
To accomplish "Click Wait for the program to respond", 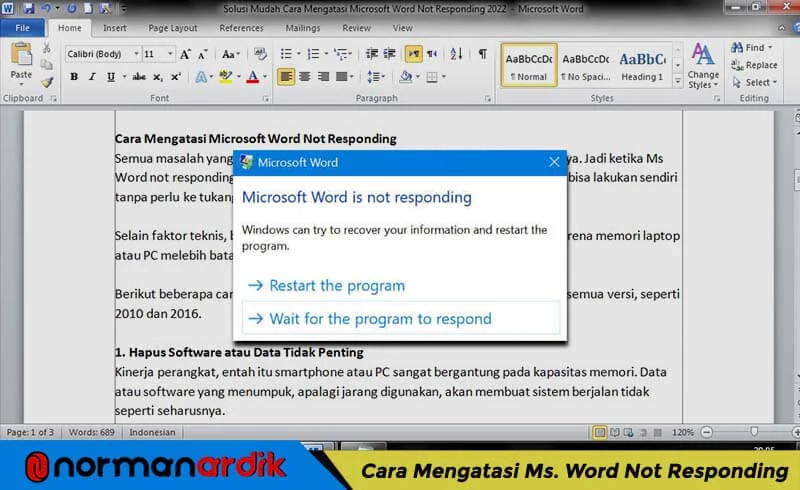I will click(x=401, y=318).
